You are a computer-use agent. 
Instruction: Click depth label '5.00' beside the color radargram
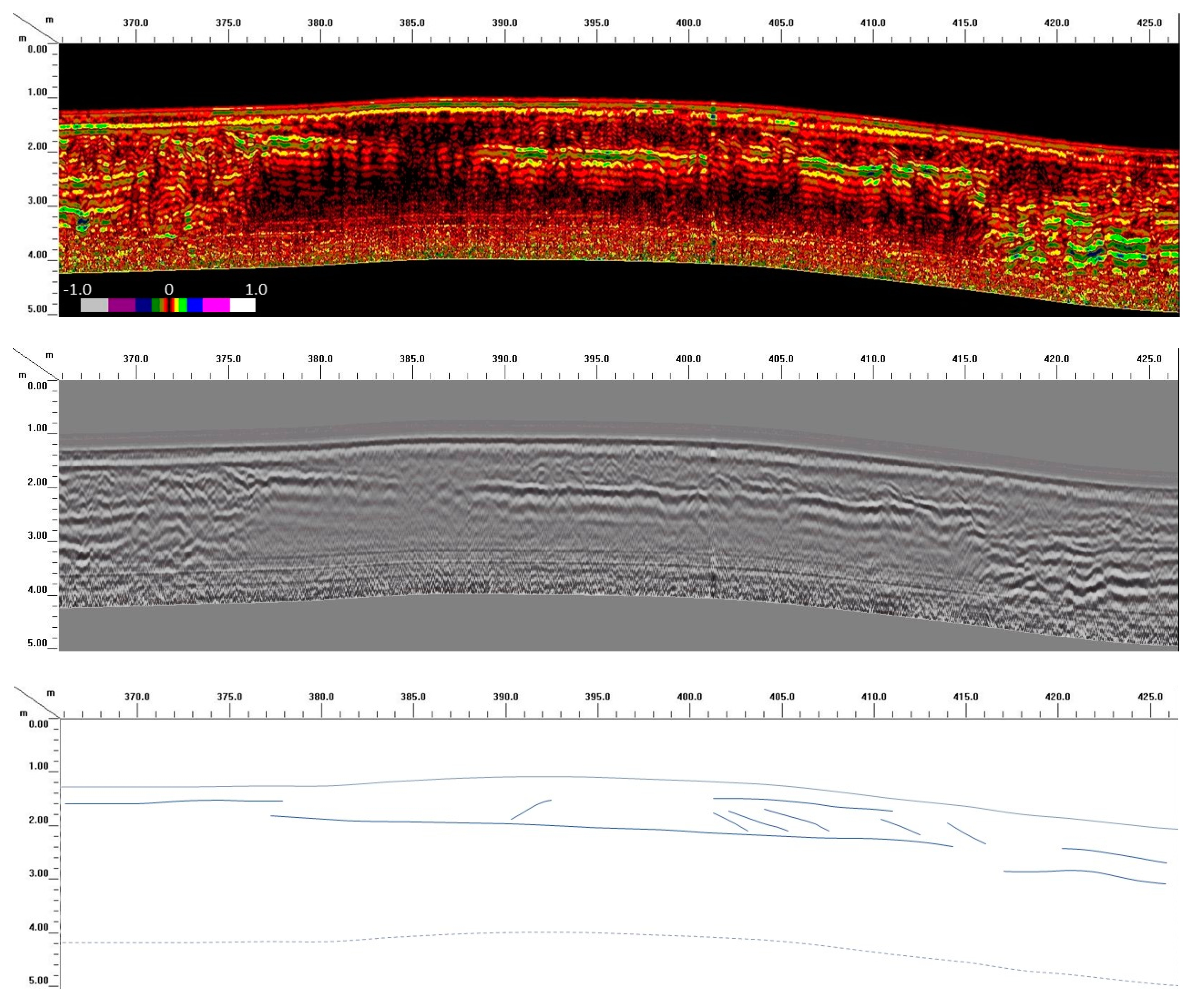(38, 309)
